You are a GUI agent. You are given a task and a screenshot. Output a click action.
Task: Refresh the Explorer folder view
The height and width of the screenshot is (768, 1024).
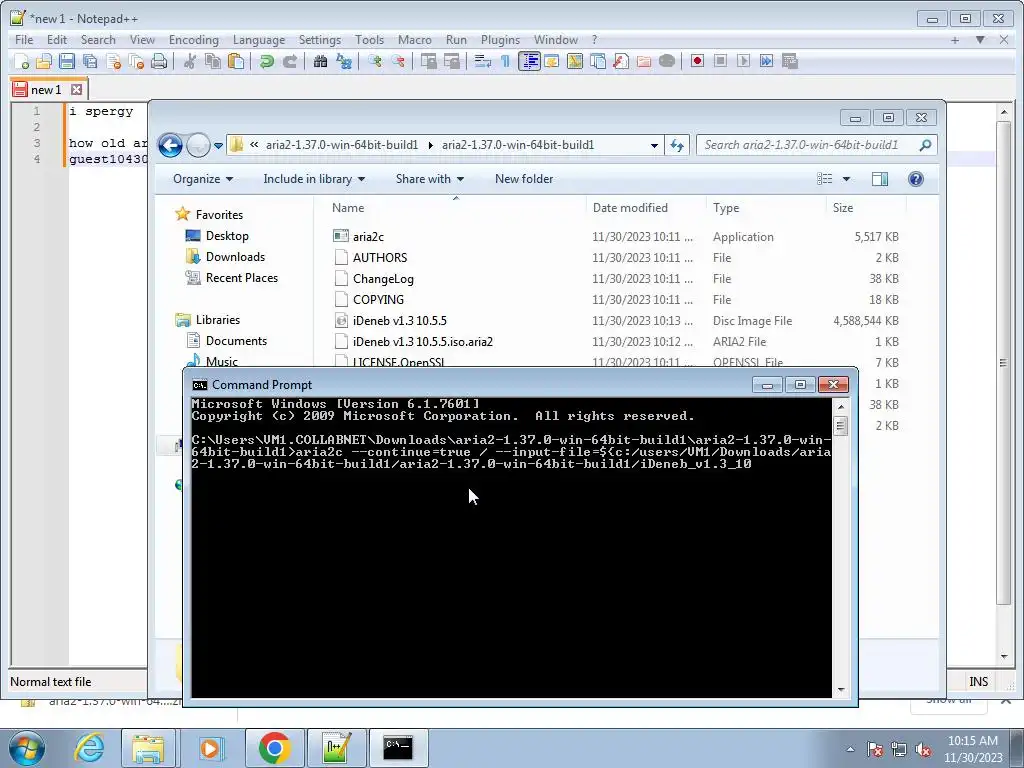coord(677,145)
